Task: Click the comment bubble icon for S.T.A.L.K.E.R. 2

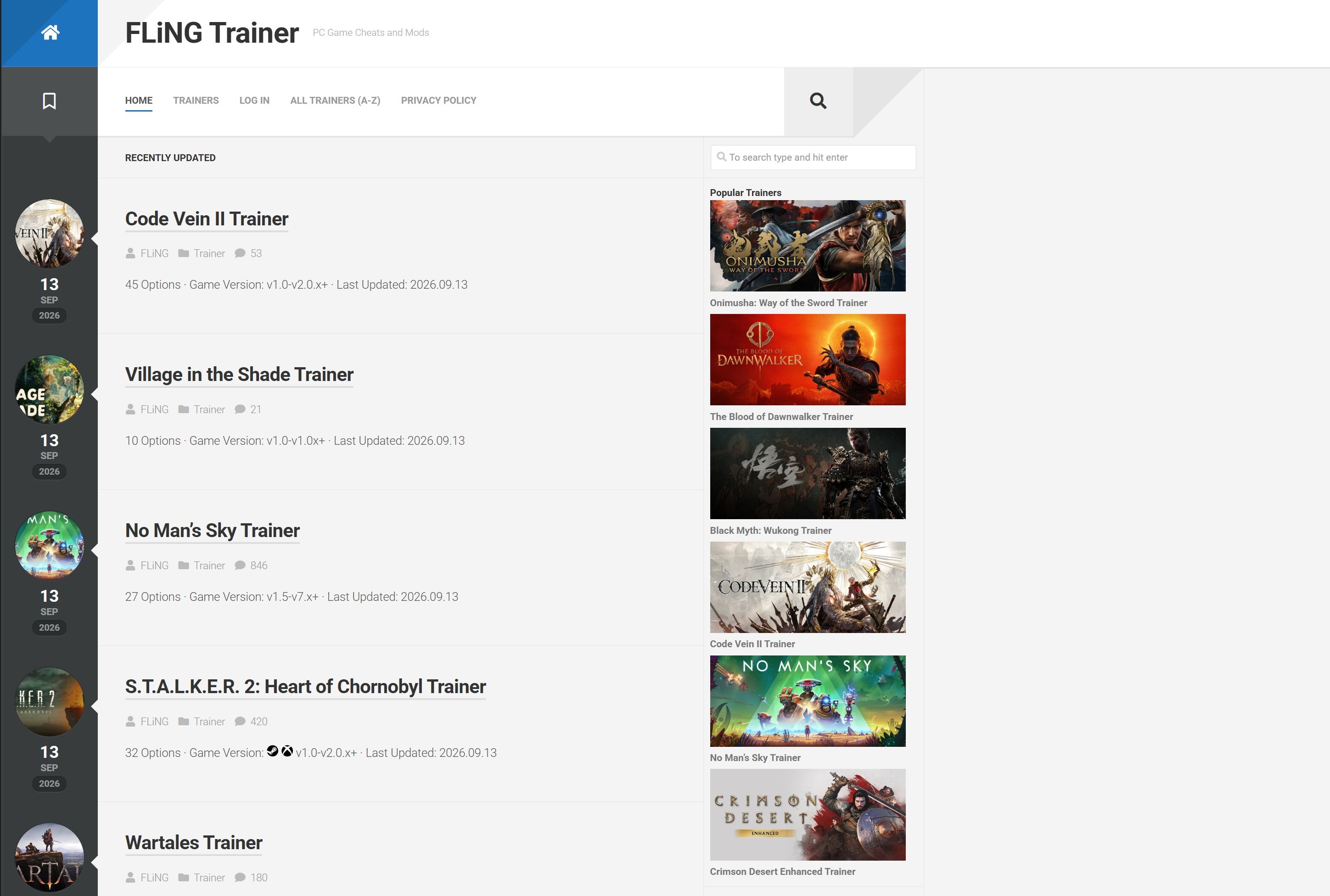Action: tap(240, 721)
